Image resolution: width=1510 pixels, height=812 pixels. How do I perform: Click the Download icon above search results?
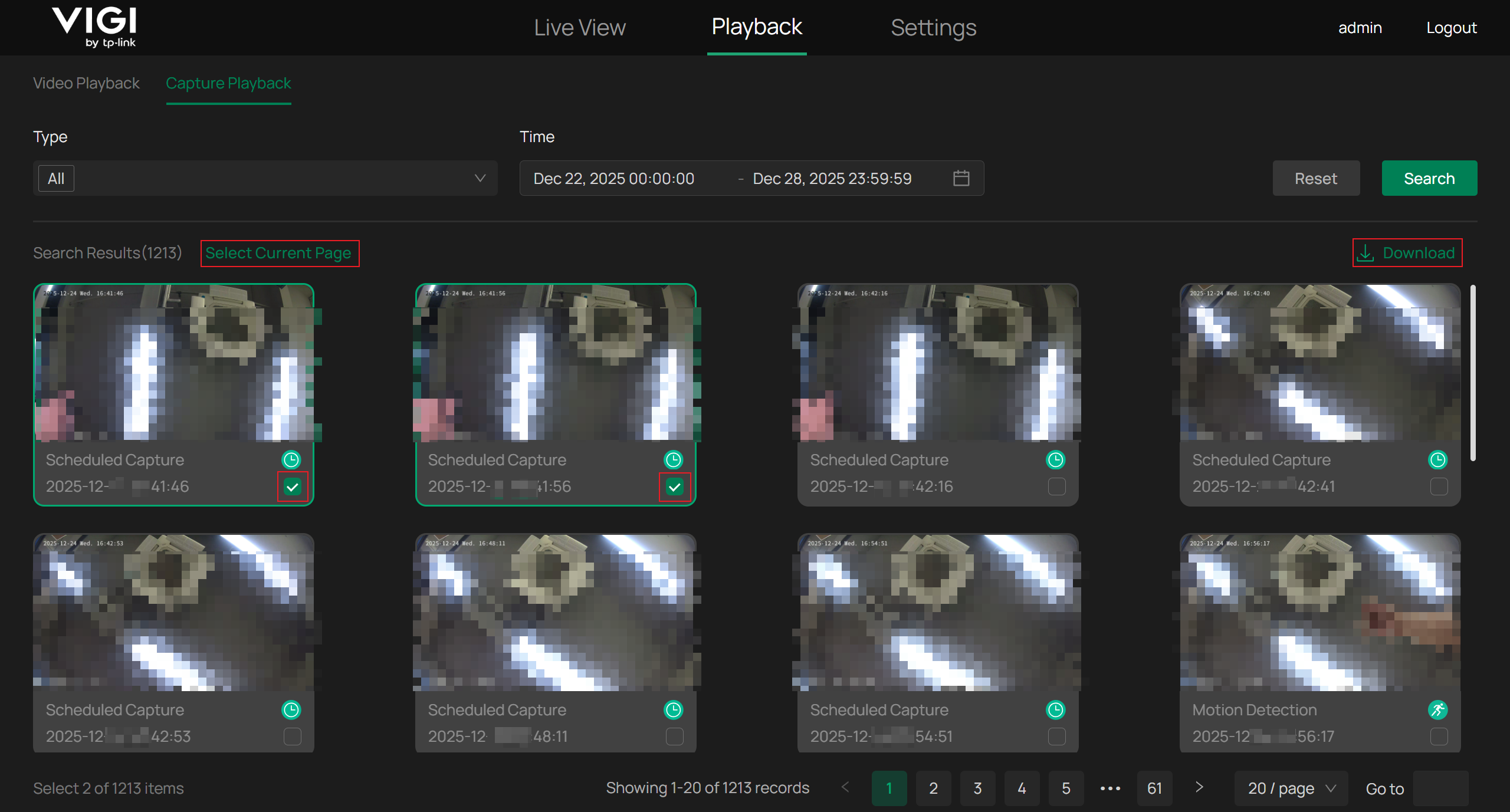1366,253
